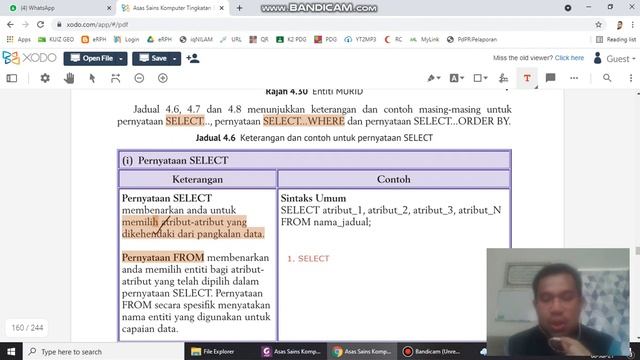Select the rectangle shape tool
This screenshot has width=640, height=360.
click(478, 78)
